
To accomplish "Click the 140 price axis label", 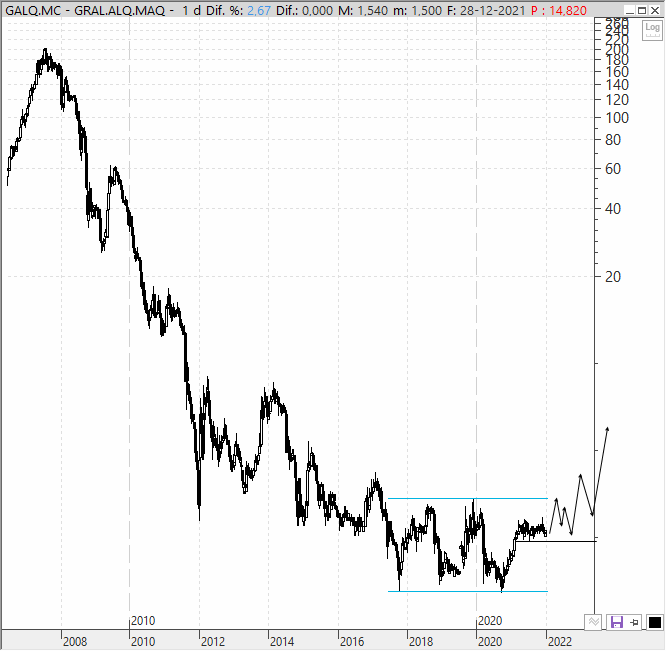I will (x=617, y=85).
